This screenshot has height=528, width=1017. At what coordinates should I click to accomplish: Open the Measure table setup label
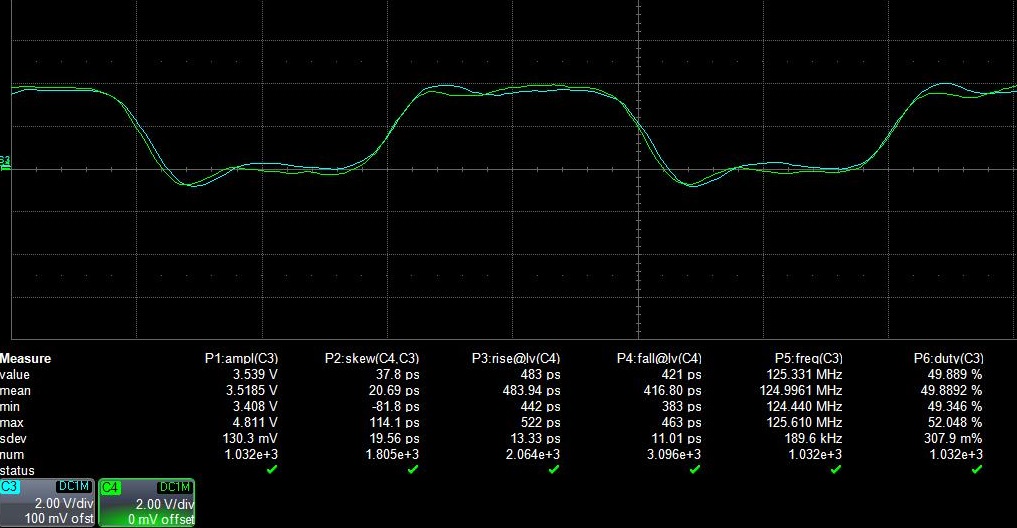coord(26,358)
